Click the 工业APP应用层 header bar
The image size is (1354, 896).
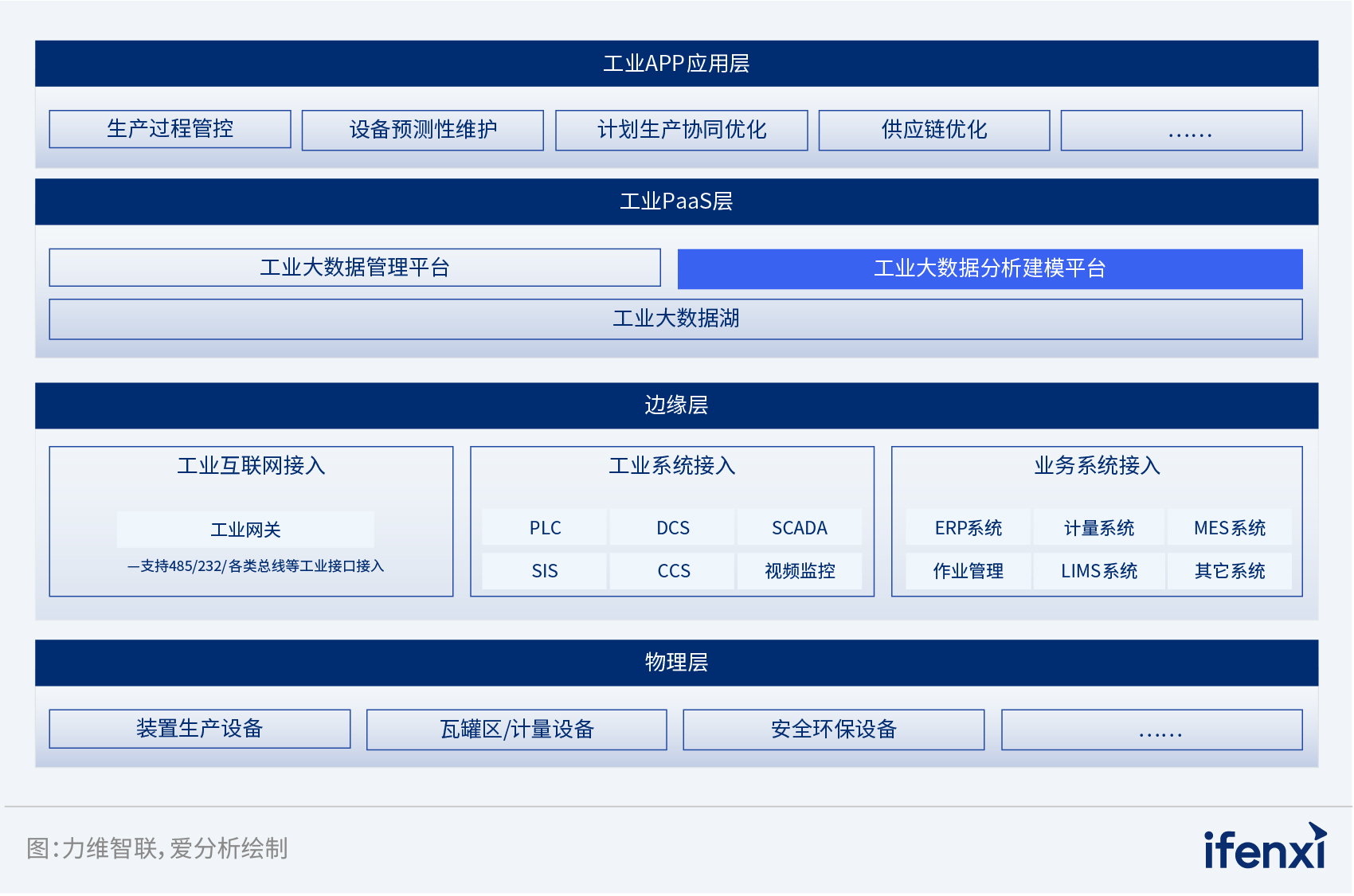[x=676, y=64]
